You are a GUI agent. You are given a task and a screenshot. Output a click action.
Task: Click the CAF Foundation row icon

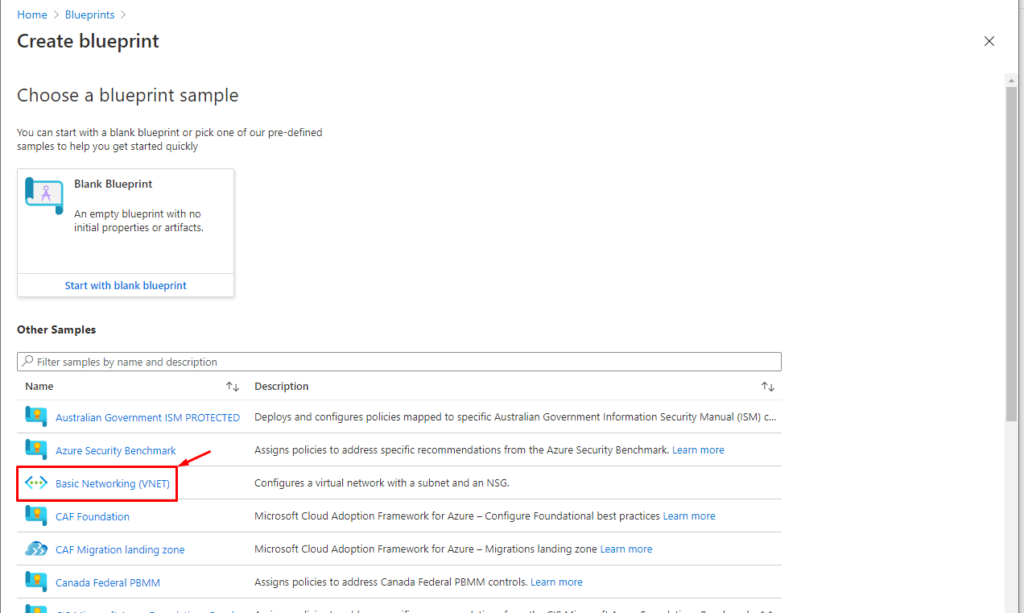tap(36, 515)
